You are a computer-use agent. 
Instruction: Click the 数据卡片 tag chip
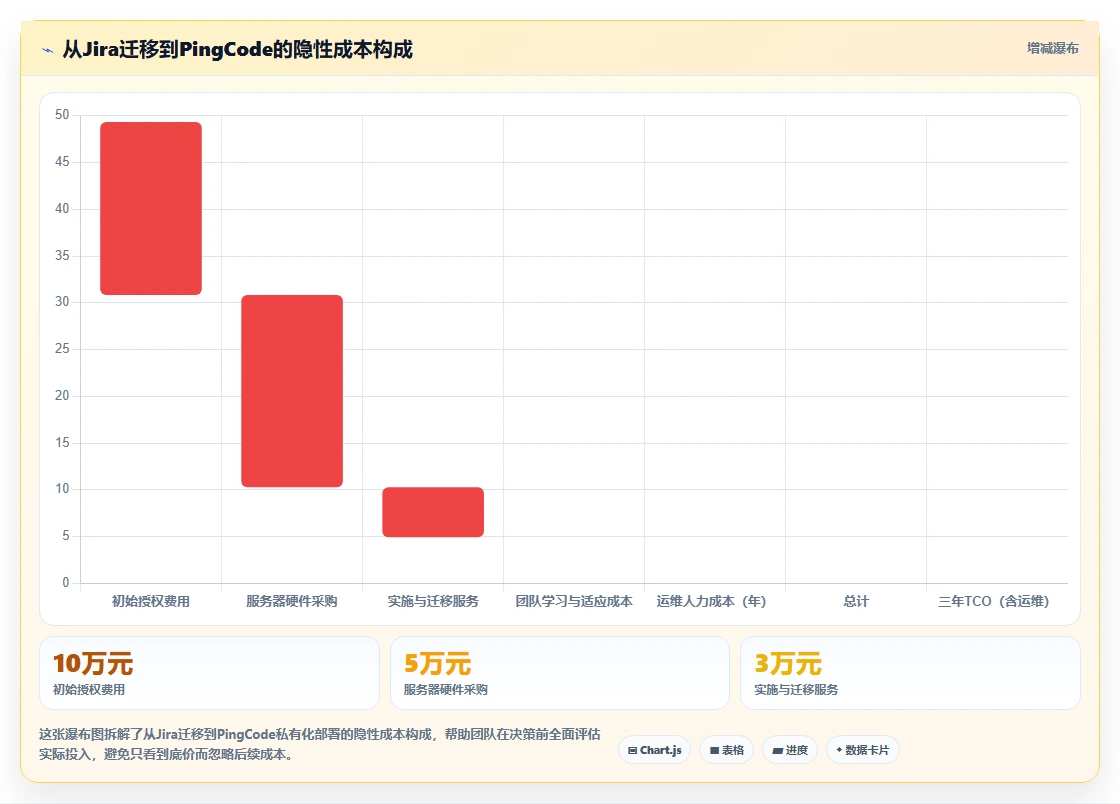(x=863, y=750)
